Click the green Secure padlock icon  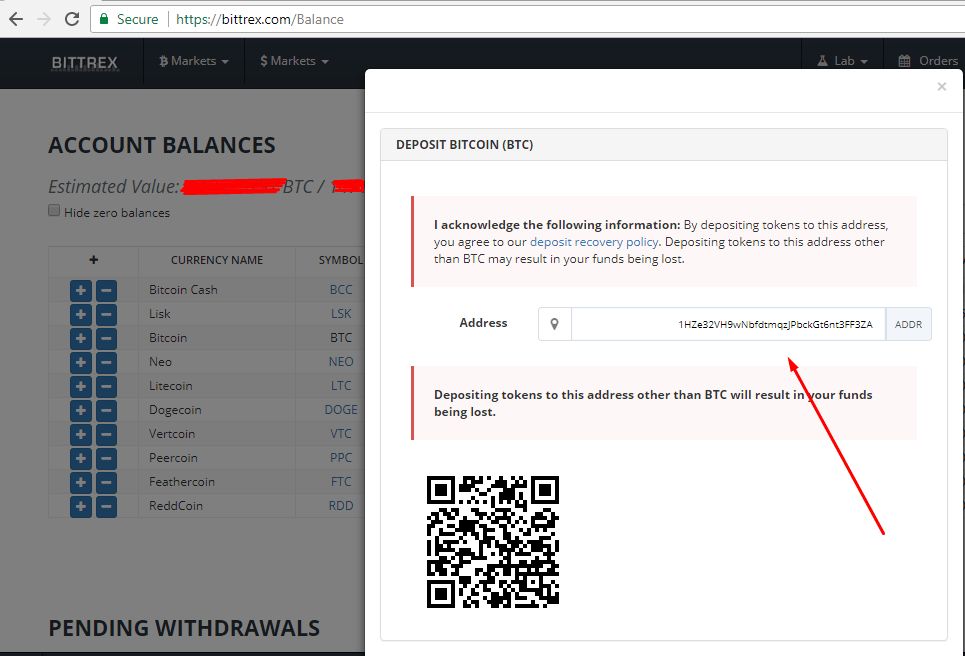104,19
